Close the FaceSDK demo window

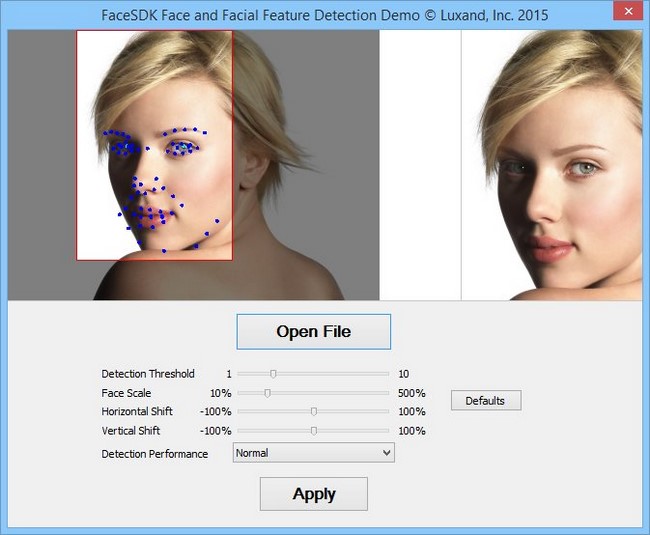(628, 11)
